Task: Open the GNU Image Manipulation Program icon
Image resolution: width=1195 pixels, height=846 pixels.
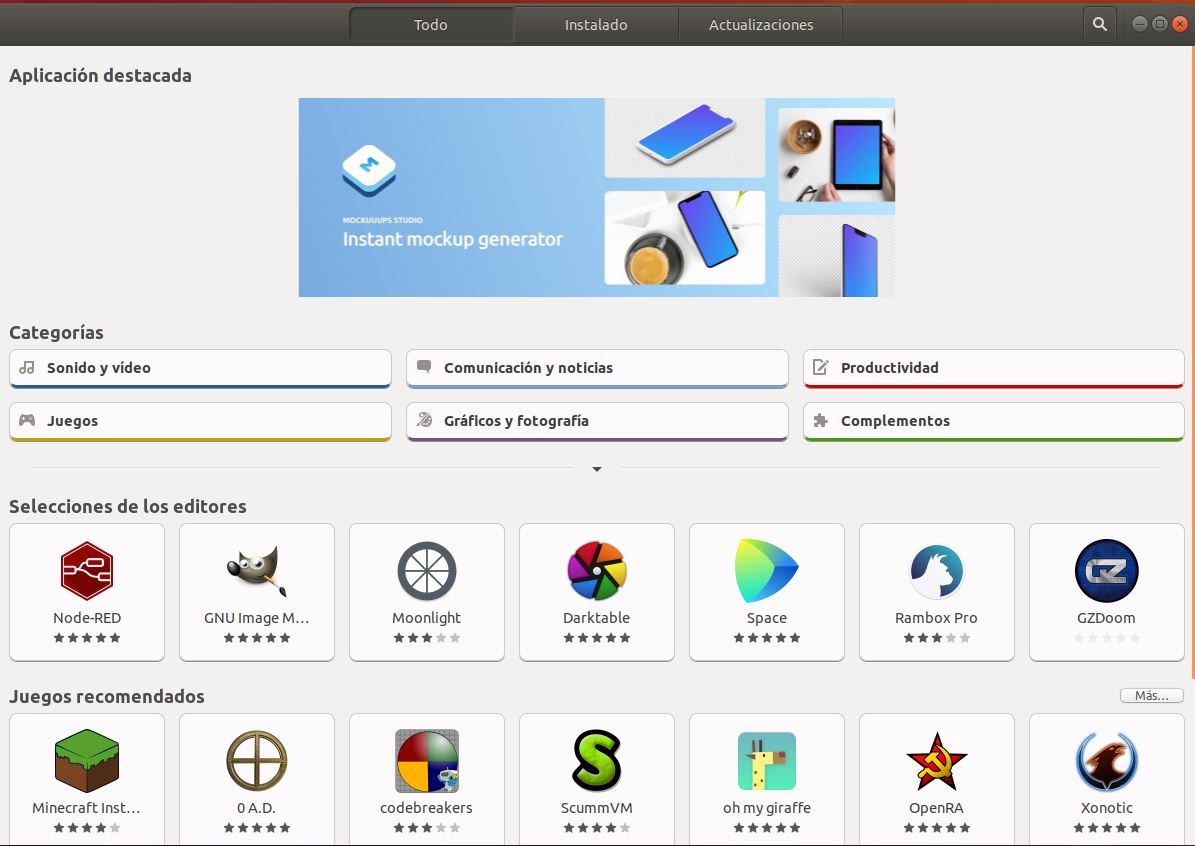Action: (x=257, y=571)
